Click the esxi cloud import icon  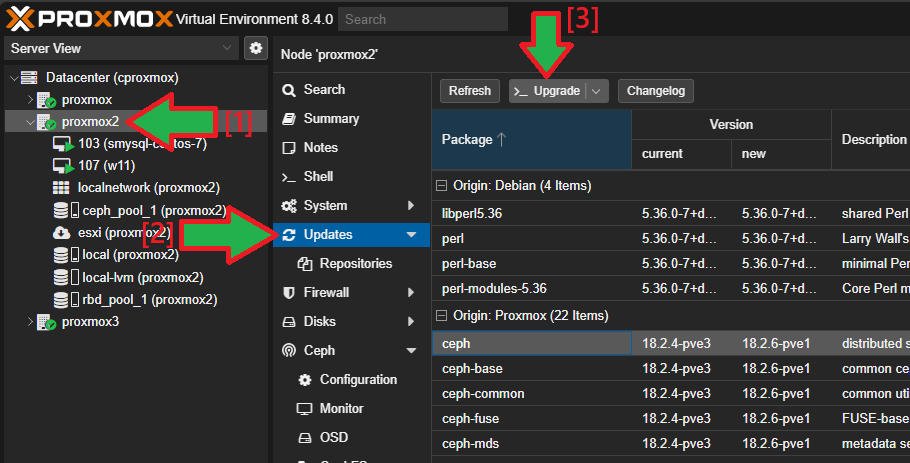(61, 233)
